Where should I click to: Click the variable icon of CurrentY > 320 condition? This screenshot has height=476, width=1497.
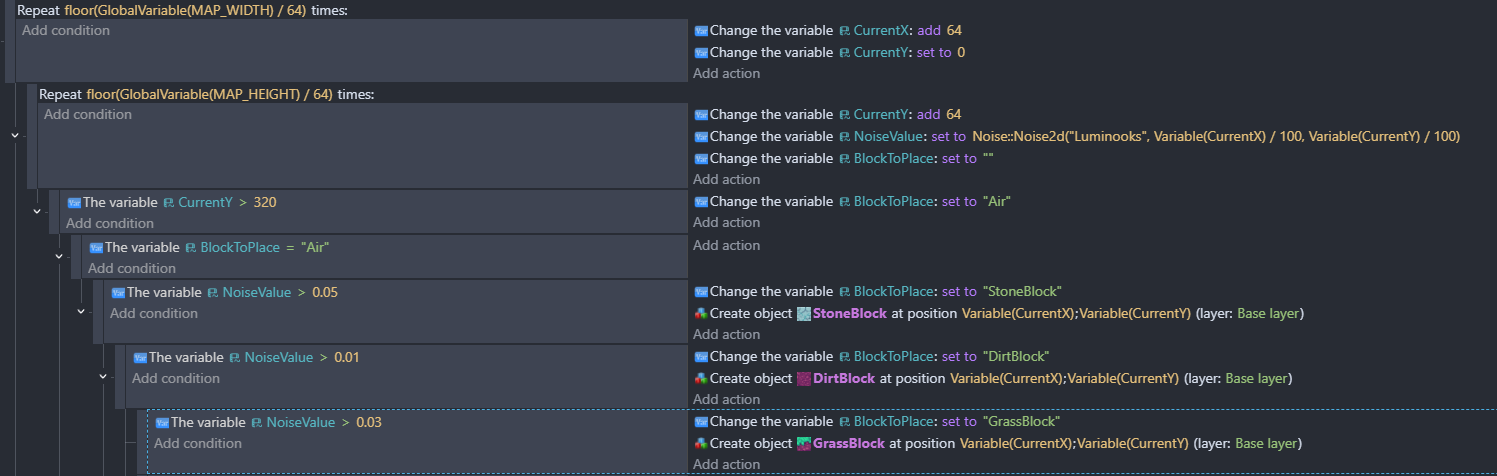click(x=73, y=202)
